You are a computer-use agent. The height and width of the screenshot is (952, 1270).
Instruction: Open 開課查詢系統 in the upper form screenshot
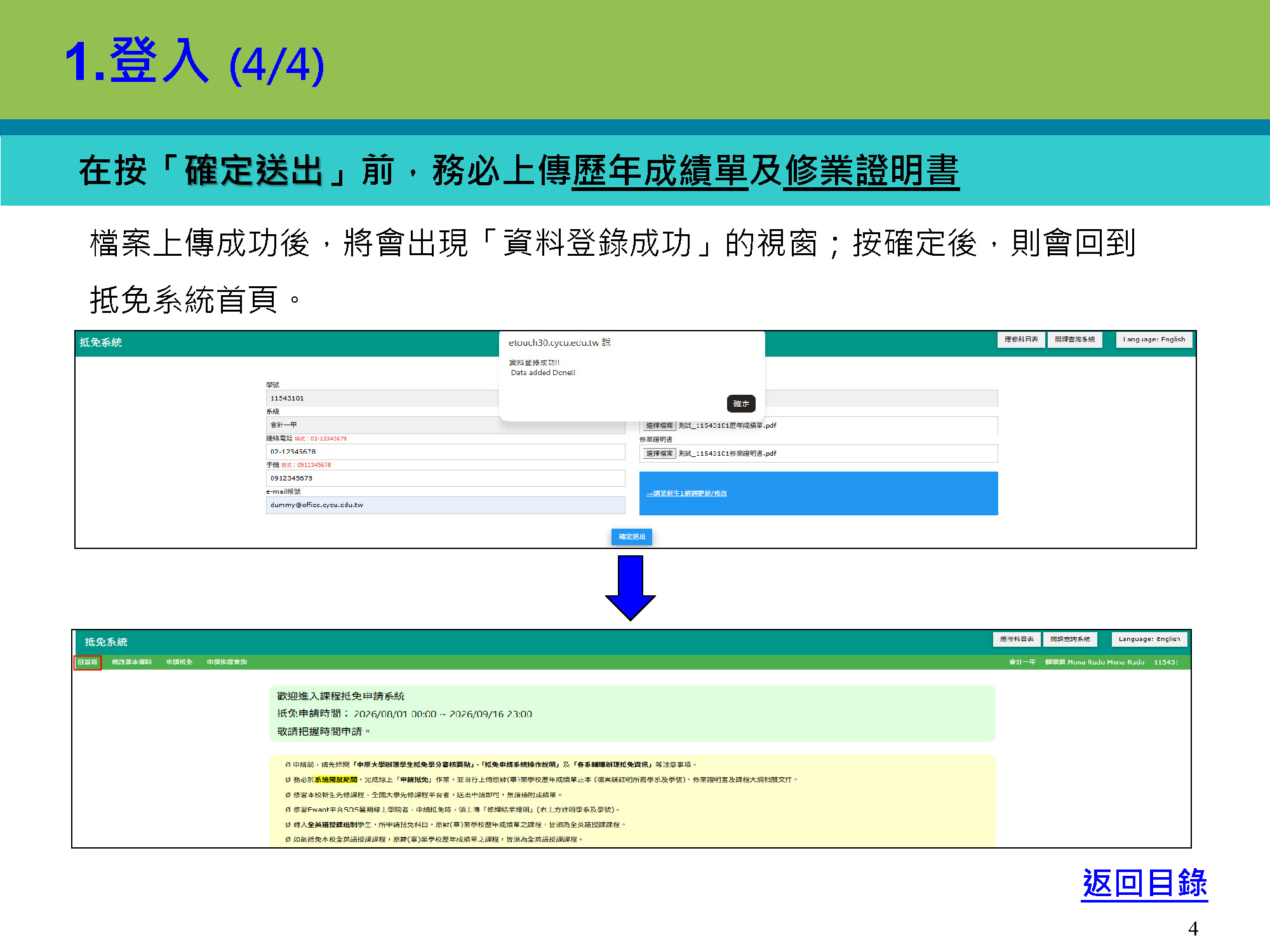[x=1075, y=340]
